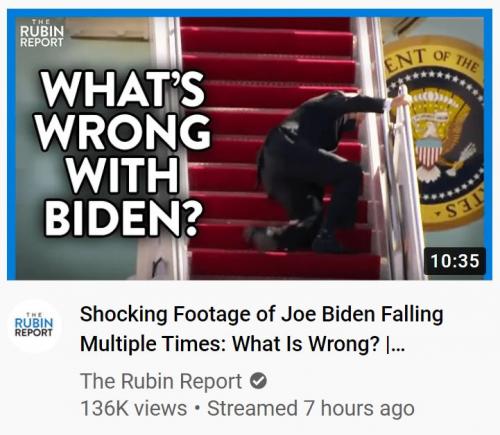Select the 'Multiple Times: What Is Wrong?' title line
This screenshot has width=500, height=435.
click(230, 344)
